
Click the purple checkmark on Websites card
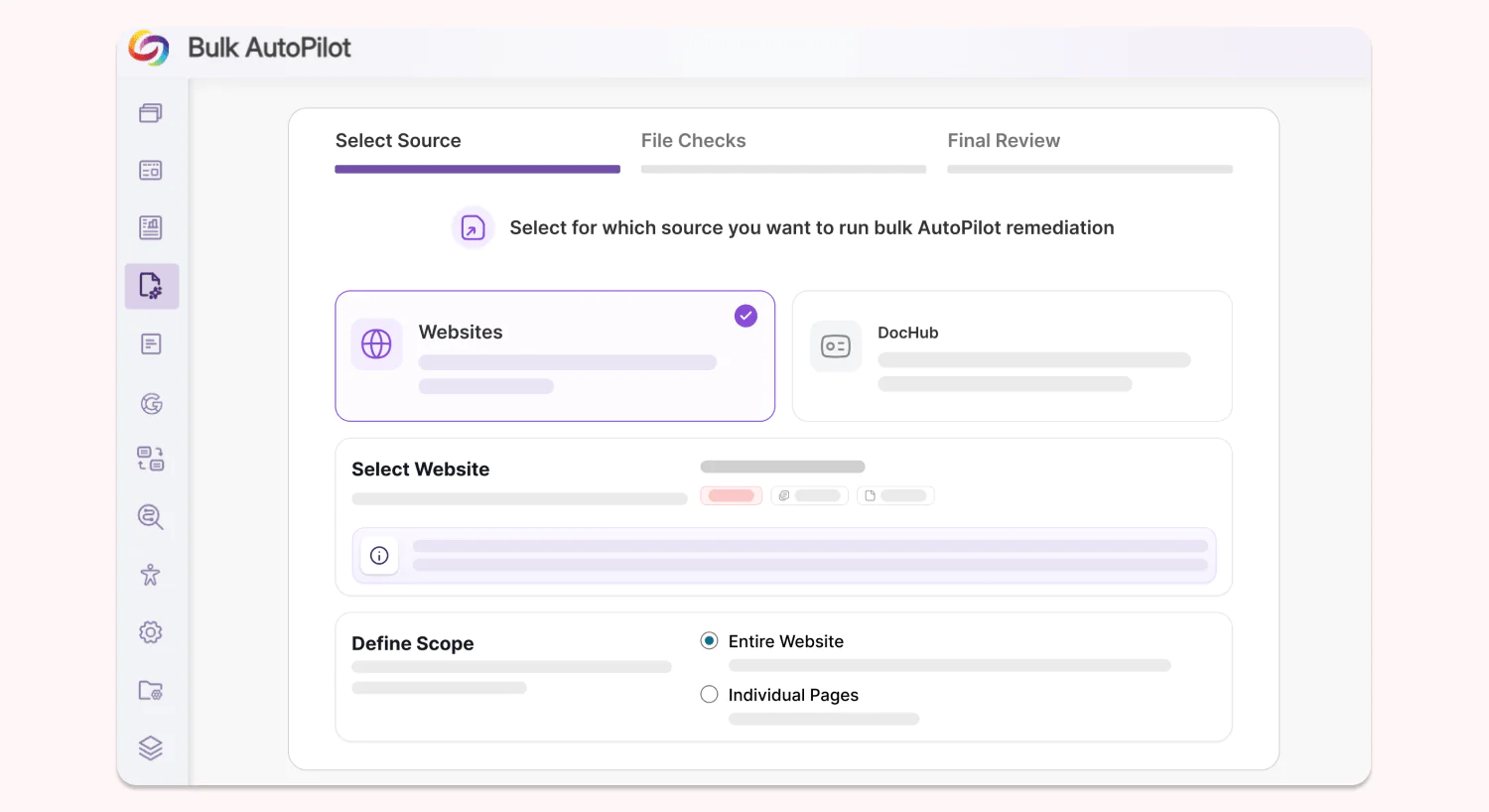coord(745,316)
